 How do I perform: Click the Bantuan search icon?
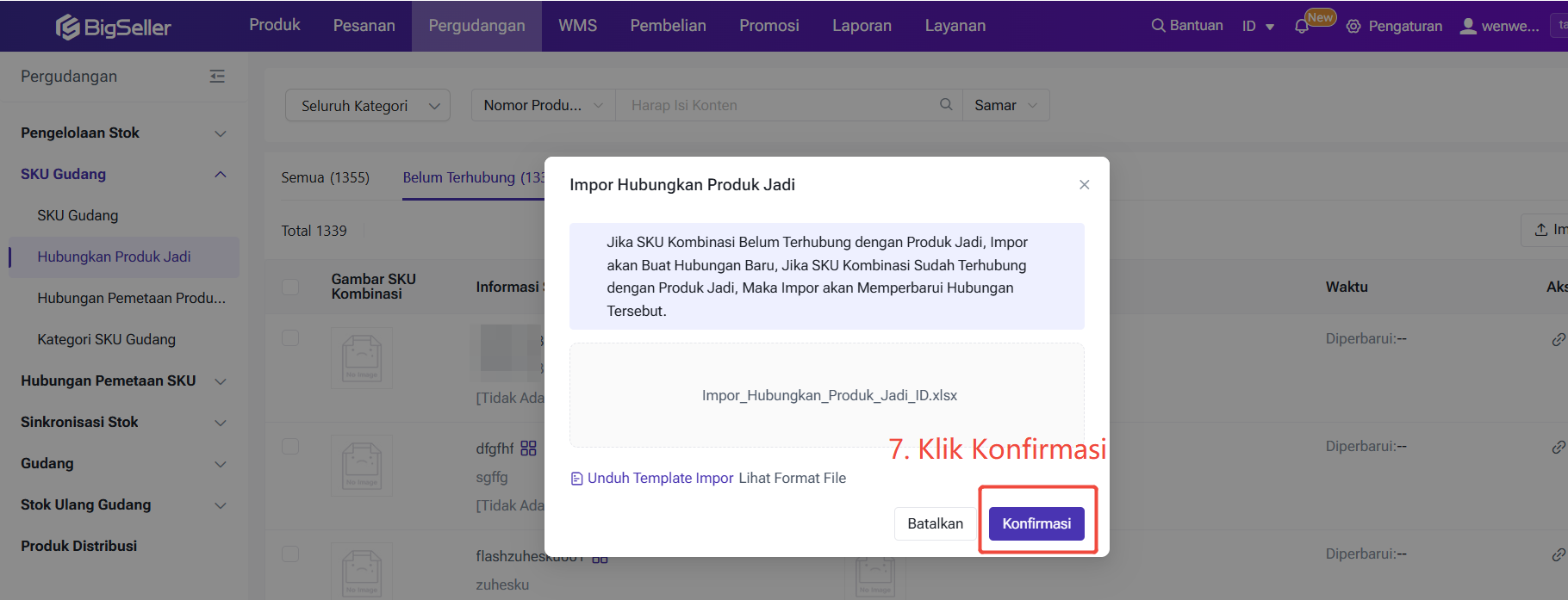1158,26
